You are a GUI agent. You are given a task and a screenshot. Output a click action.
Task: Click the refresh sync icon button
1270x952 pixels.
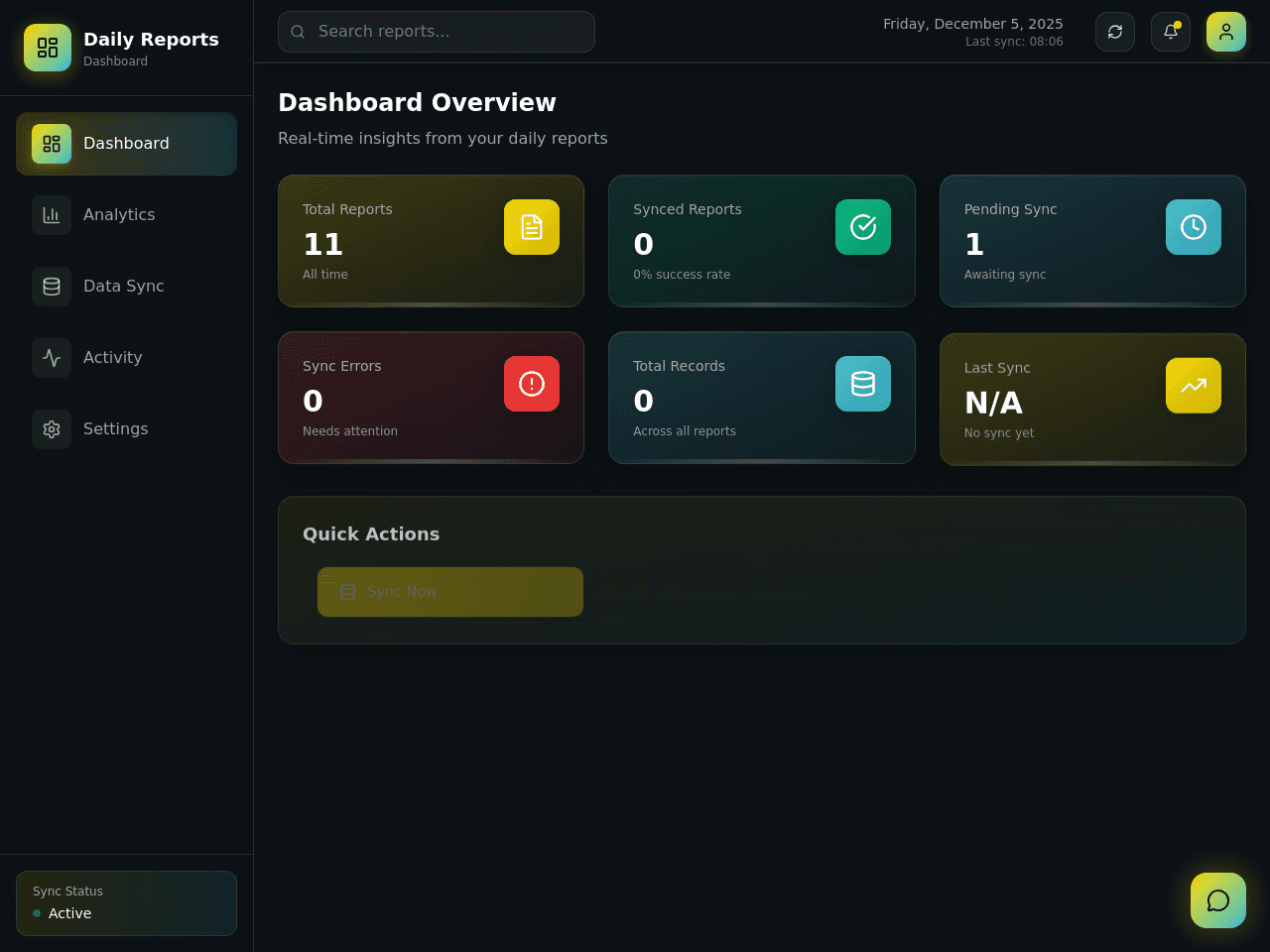(1115, 32)
